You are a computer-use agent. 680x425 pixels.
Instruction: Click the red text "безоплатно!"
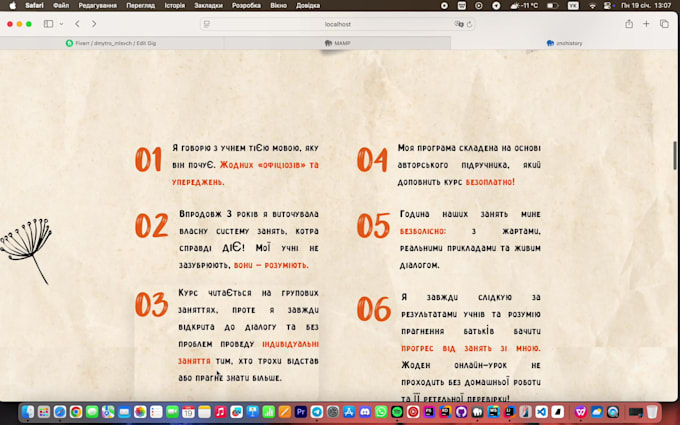pyautogui.click(x=490, y=182)
